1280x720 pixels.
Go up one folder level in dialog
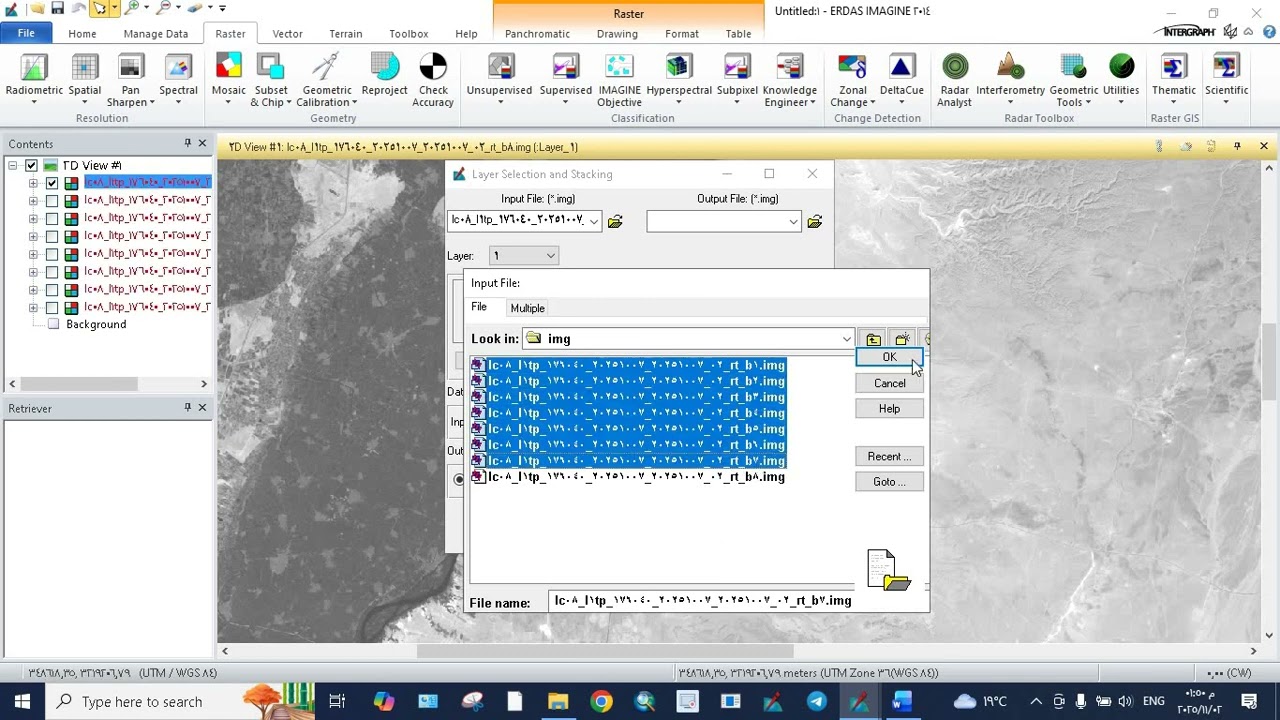click(874, 340)
